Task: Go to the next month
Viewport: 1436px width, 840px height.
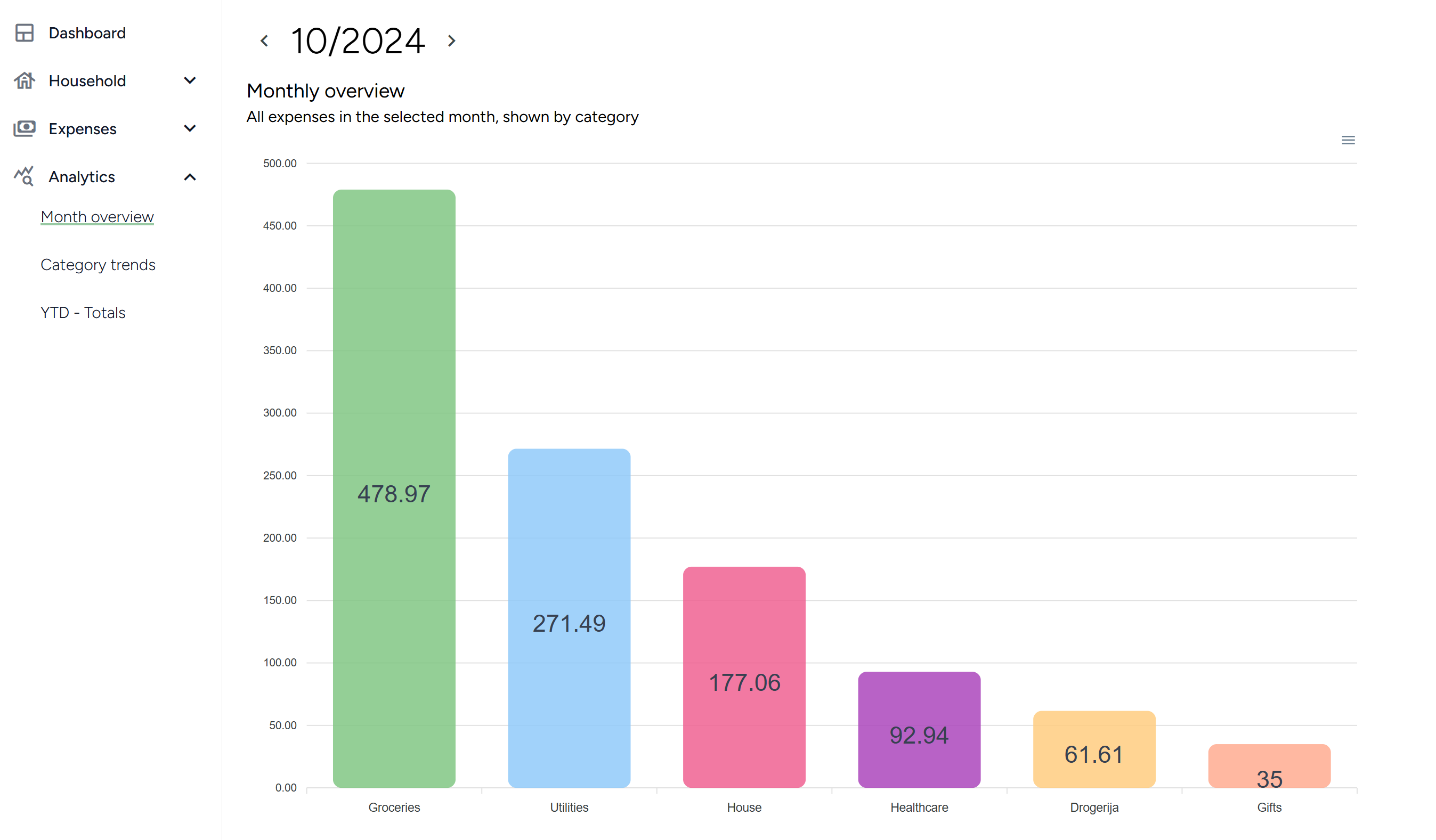Action: tap(451, 41)
